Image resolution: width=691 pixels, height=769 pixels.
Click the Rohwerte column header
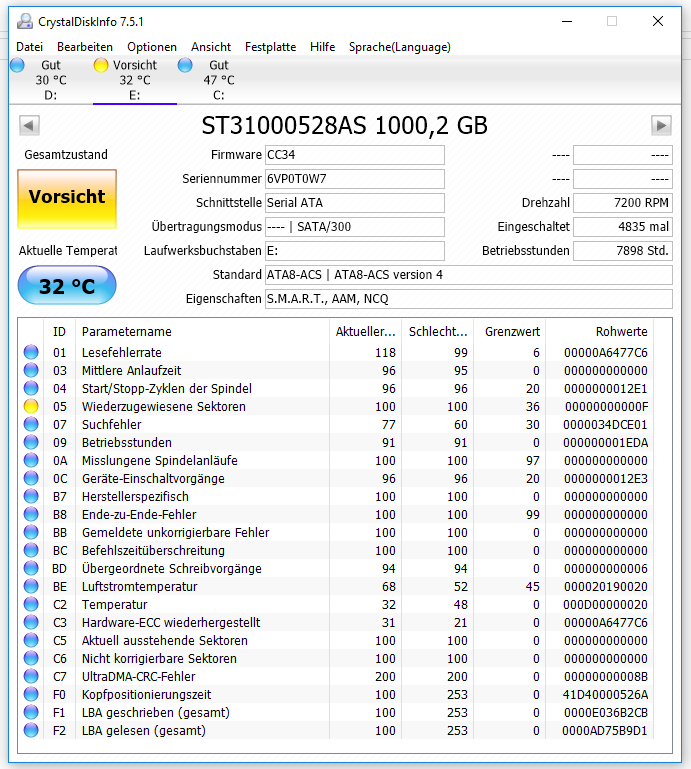point(600,332)
